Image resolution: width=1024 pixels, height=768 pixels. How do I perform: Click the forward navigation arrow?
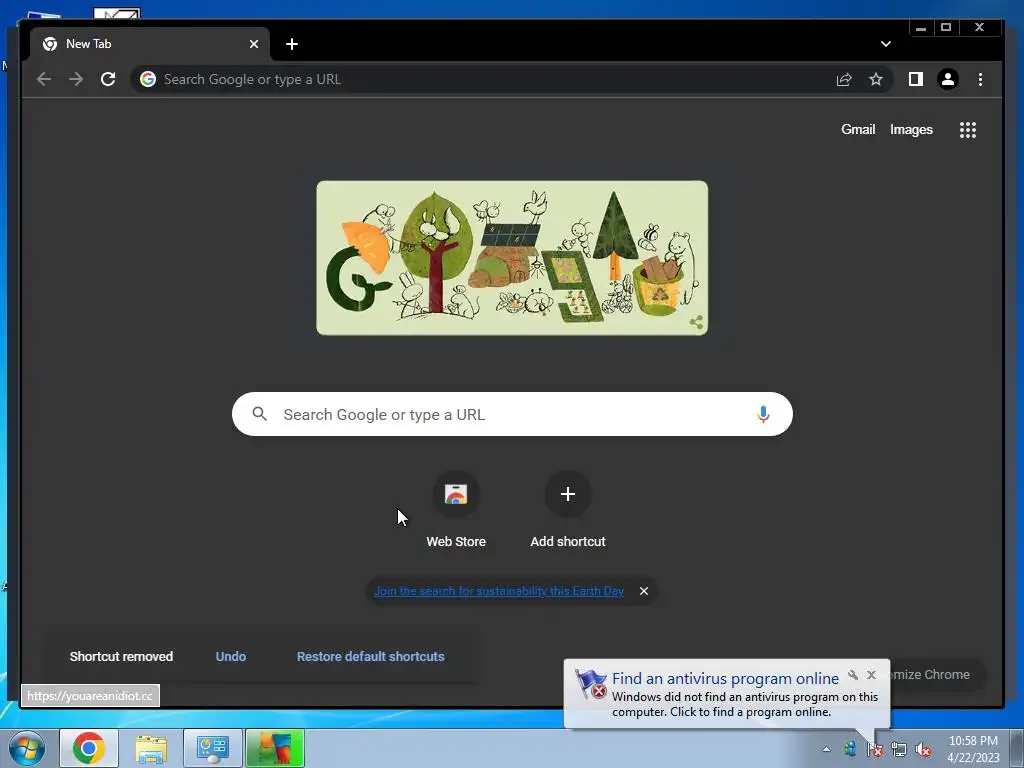[x=76, y=79]
